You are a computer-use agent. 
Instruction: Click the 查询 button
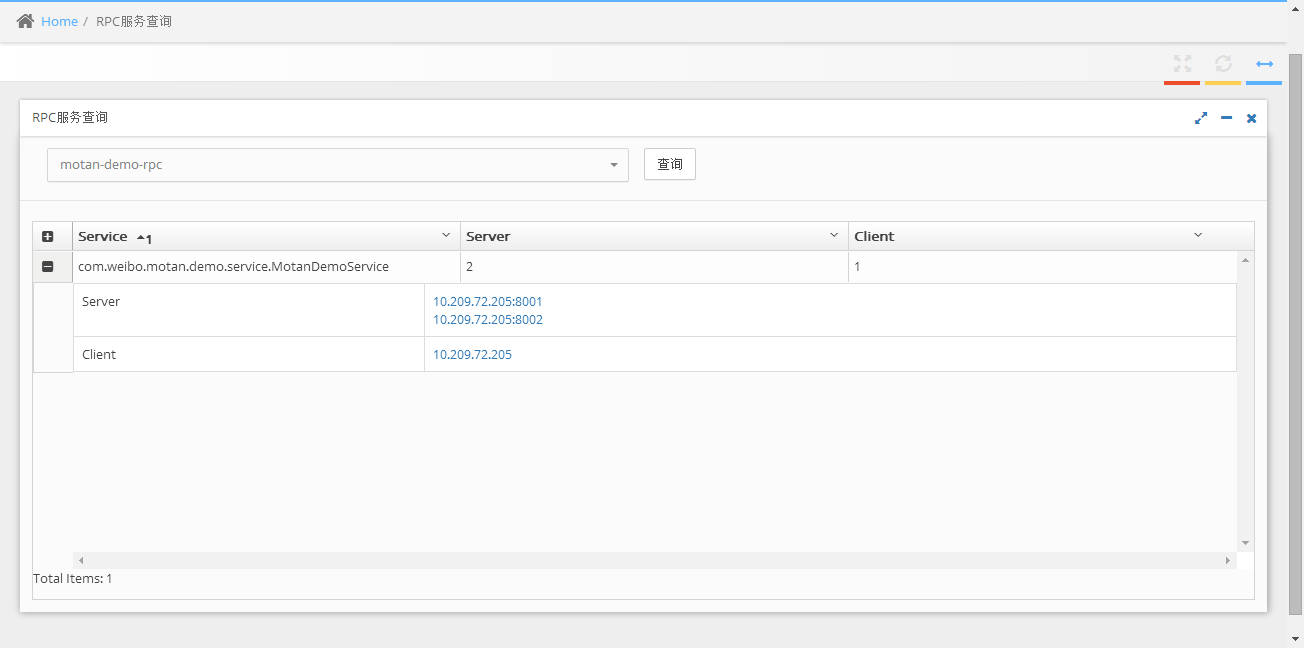tap(669, 165)
